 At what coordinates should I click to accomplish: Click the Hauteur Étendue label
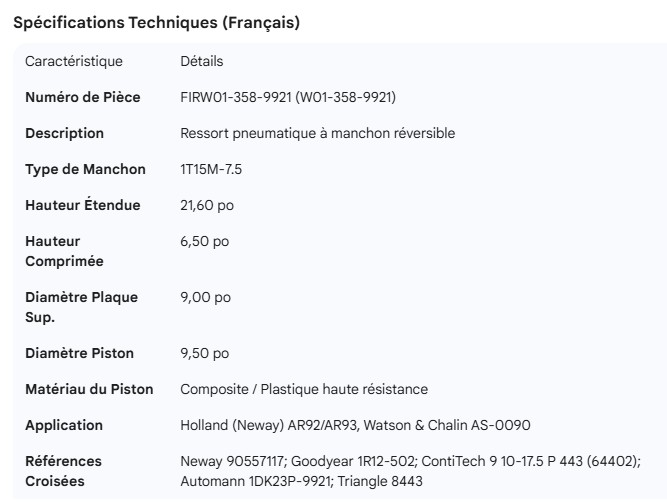point(83,206)
